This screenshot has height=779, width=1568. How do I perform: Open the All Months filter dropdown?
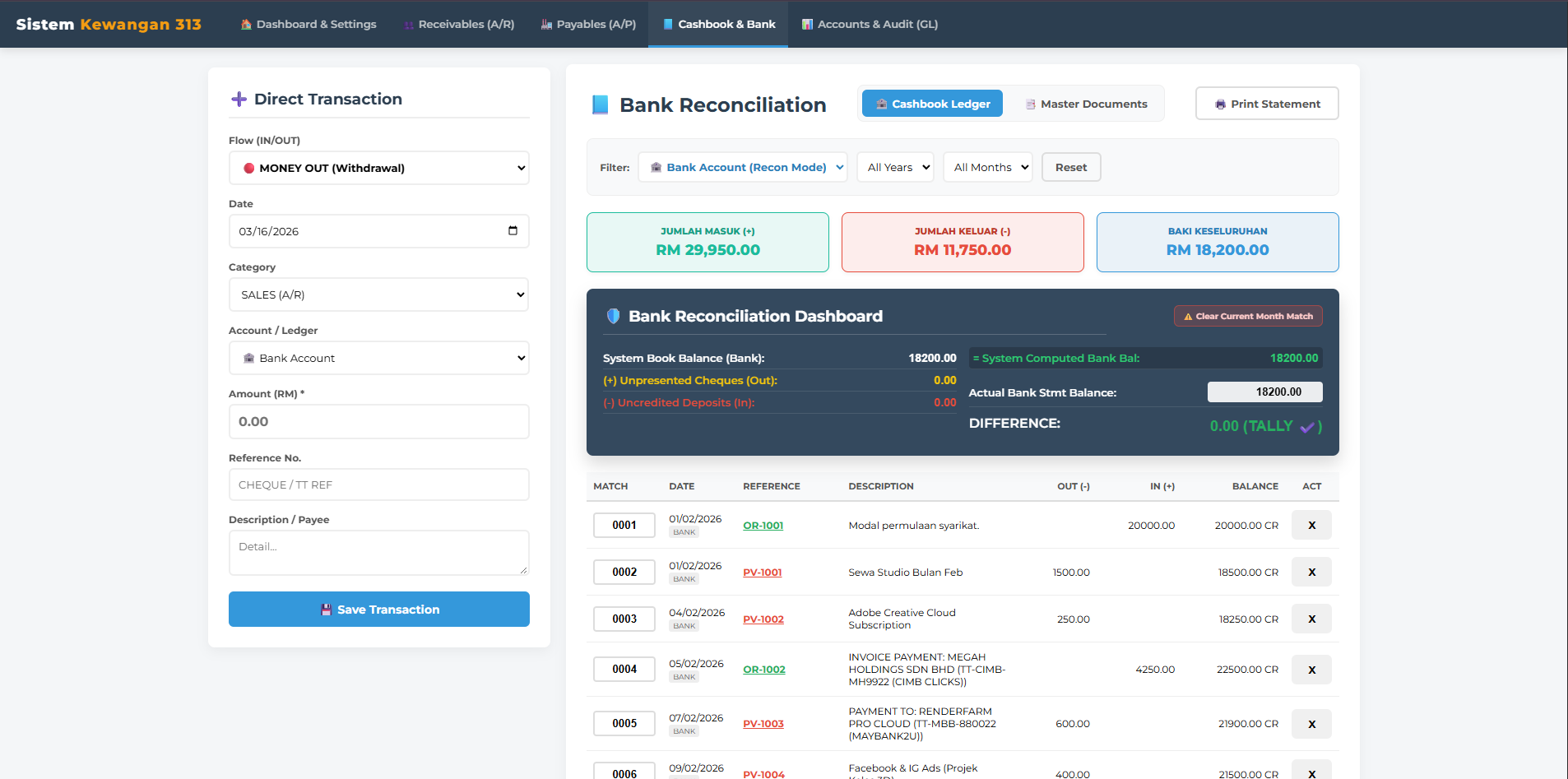point(987,167)
